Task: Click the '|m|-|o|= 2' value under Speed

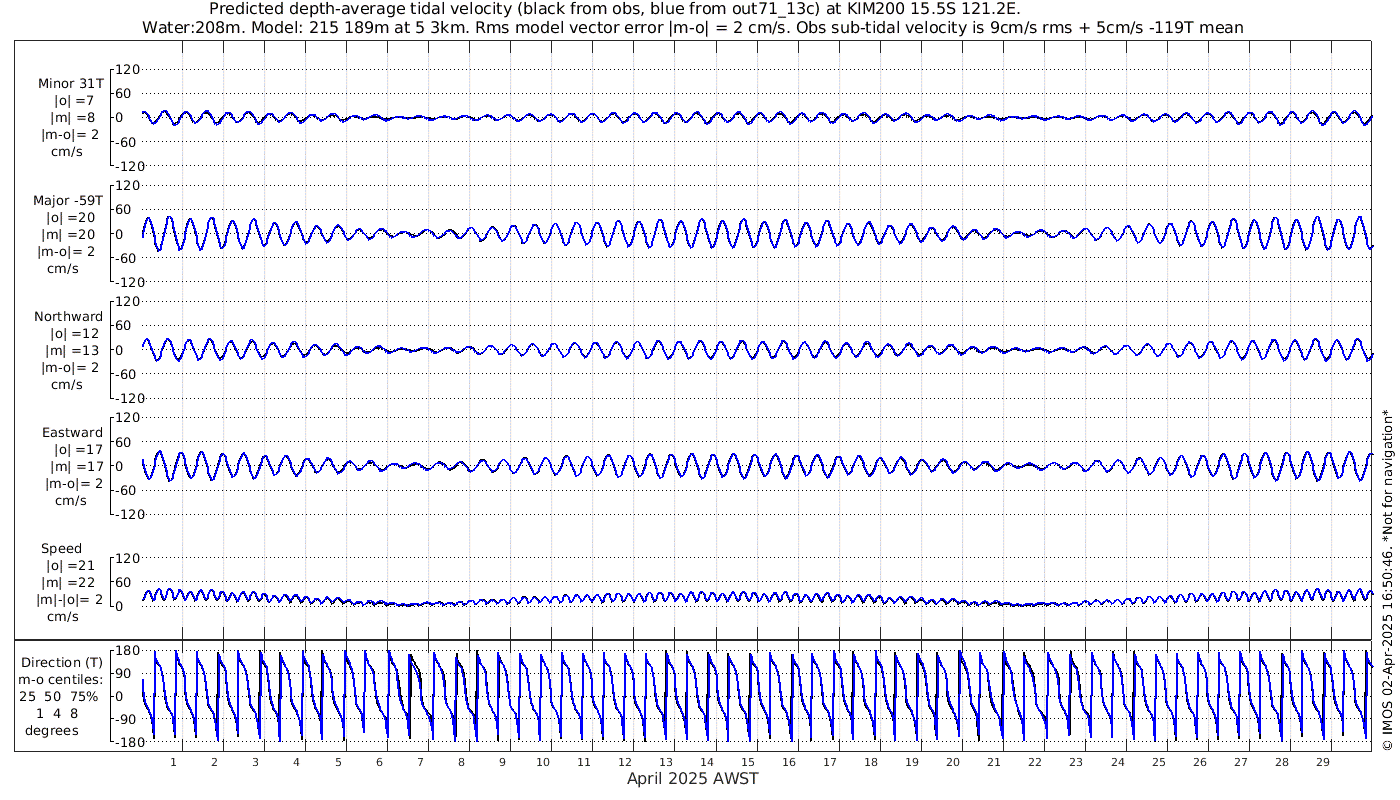Action: click(70, 599)
